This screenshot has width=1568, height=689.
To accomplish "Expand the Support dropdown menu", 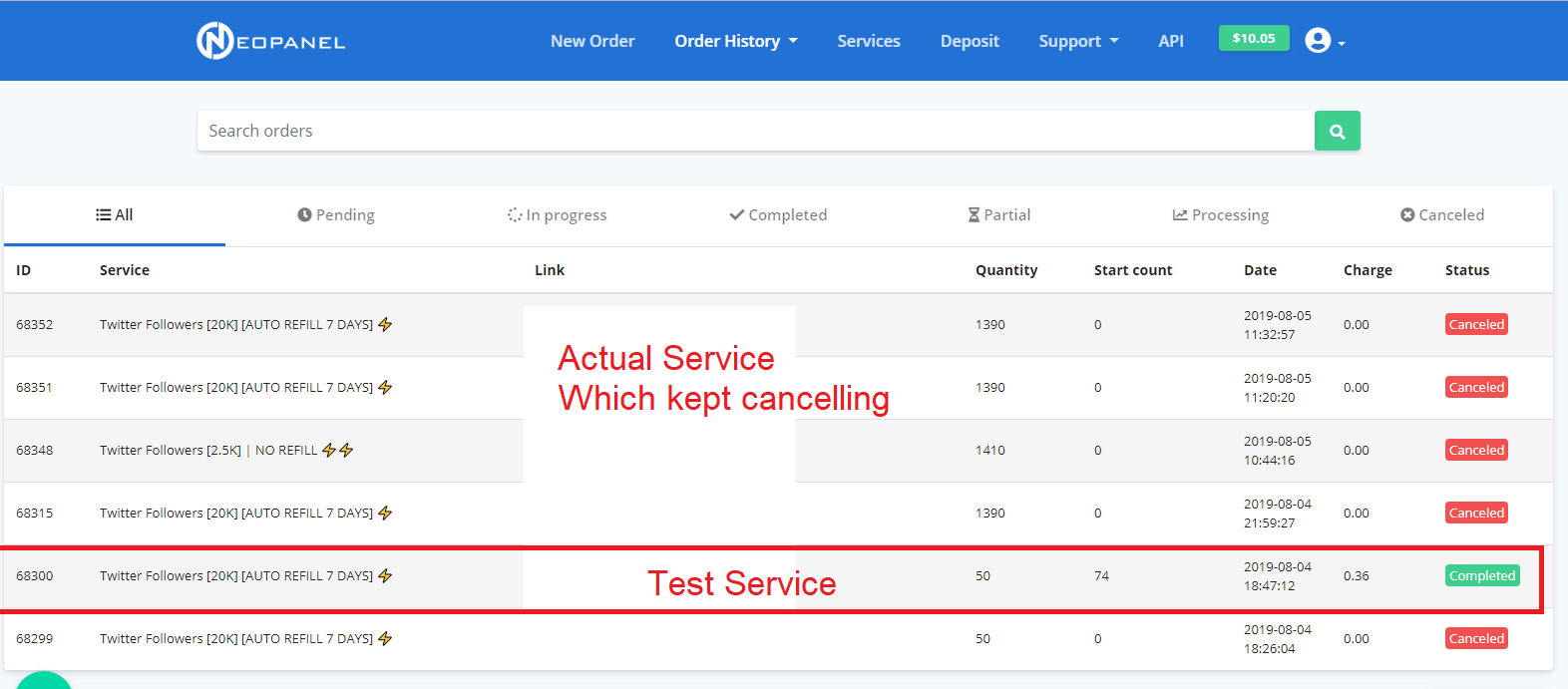I will [x=1078, y=41].
